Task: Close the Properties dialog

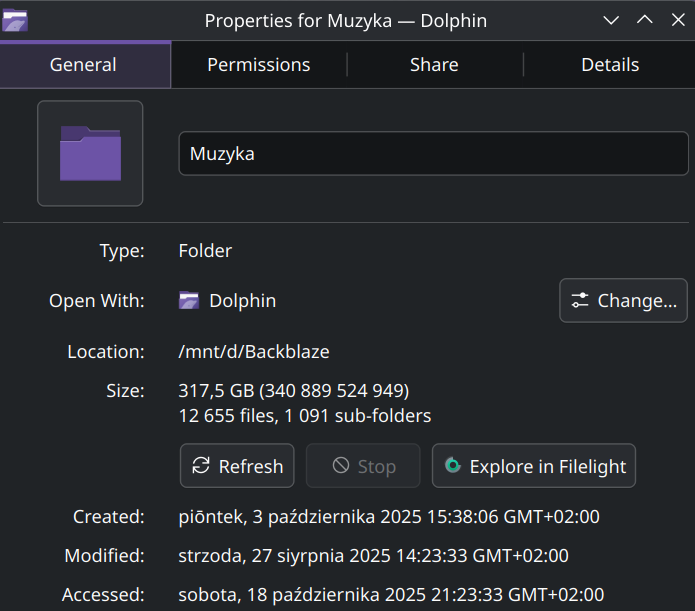Action: tap(678, 20)
